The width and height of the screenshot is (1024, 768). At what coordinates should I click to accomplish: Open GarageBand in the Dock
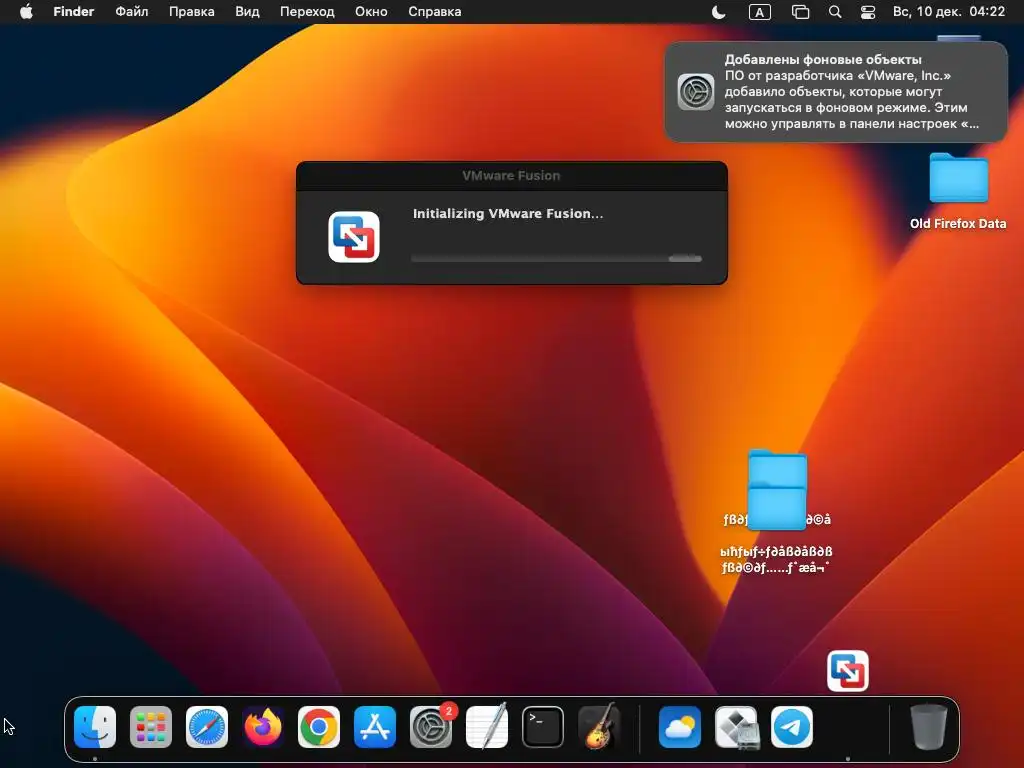[x=599, y=726]
